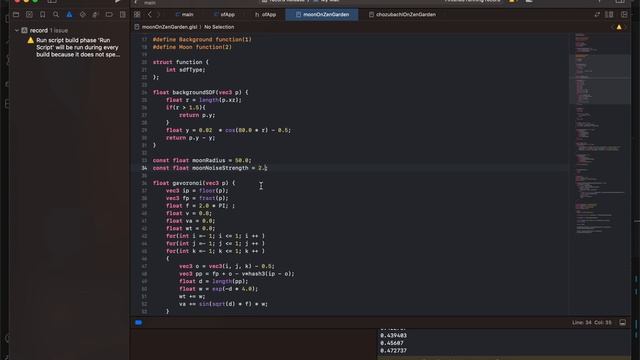Switch to the main tab
Screen dimensions: 640x360
click(184, 15)
